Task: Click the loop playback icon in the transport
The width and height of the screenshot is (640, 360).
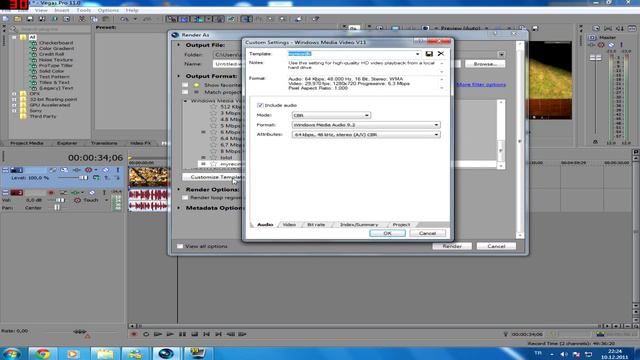Action: (146, 334)
